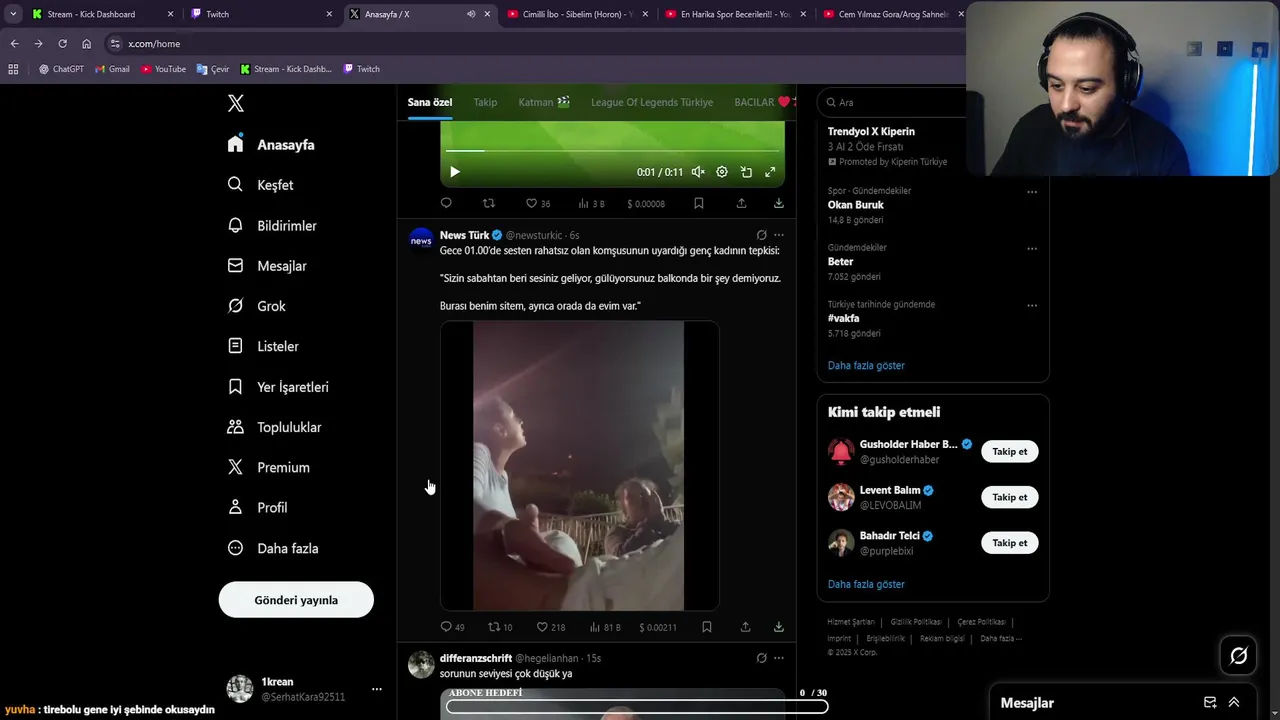This screenshot has height=720, width=1280.
Task: Open Grok from the sidebar
Action: pyautogui.click(x=256, y=306)
